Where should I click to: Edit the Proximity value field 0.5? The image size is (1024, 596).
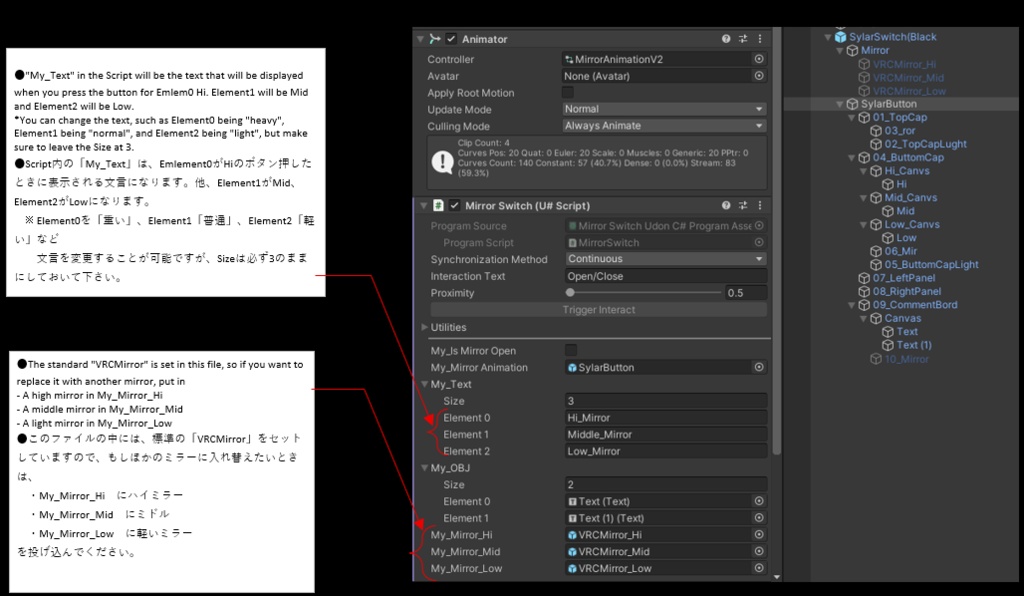(x=746, y=292)
